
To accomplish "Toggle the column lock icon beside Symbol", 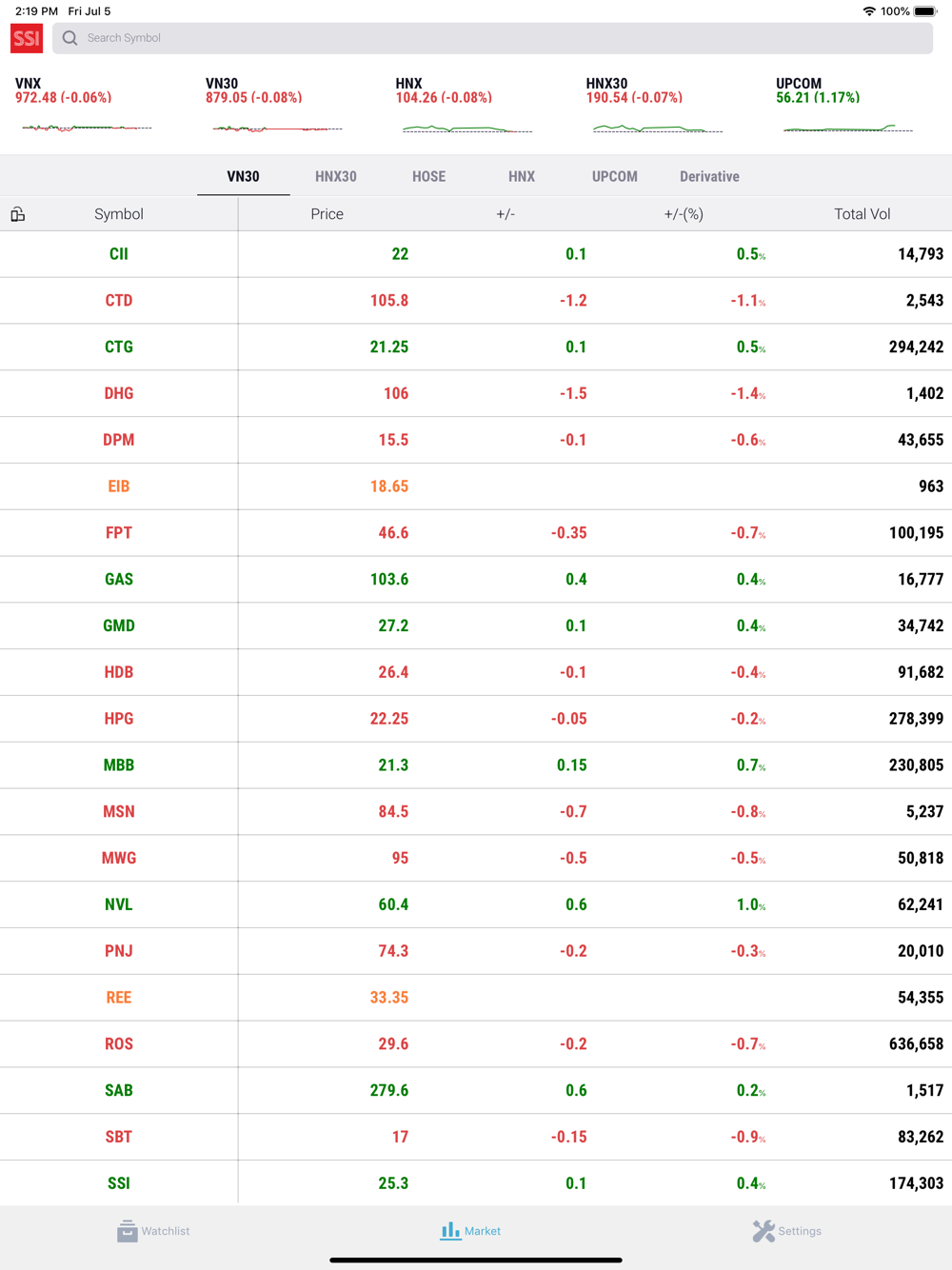I will point(18,214).
